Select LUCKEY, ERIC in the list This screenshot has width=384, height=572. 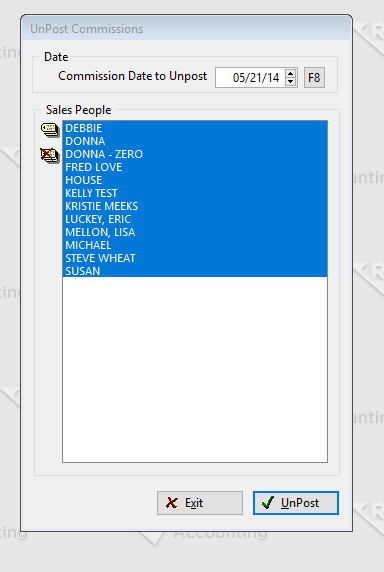click(195, 219)
